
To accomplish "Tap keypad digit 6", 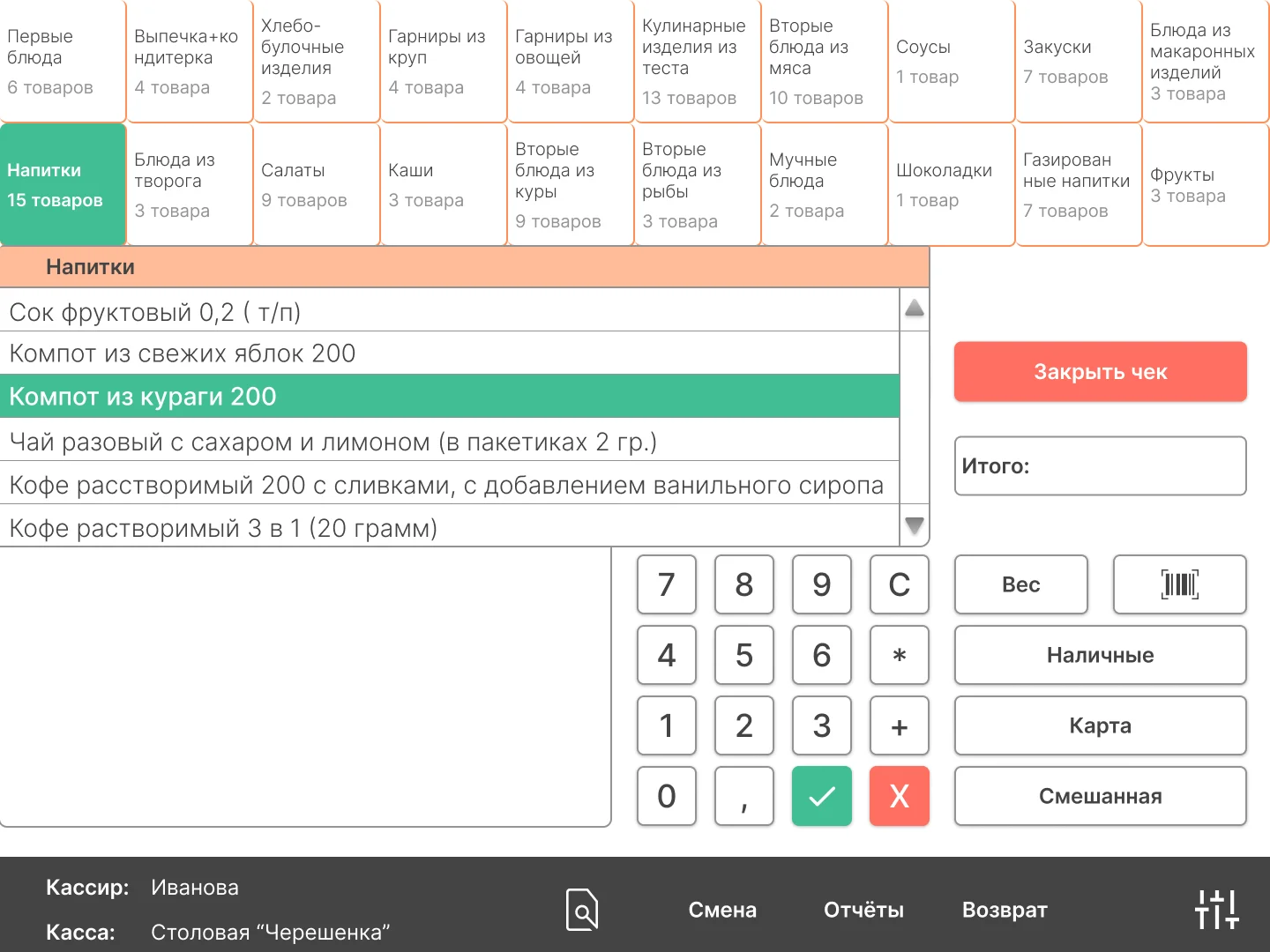I will (x=822, y=655).
